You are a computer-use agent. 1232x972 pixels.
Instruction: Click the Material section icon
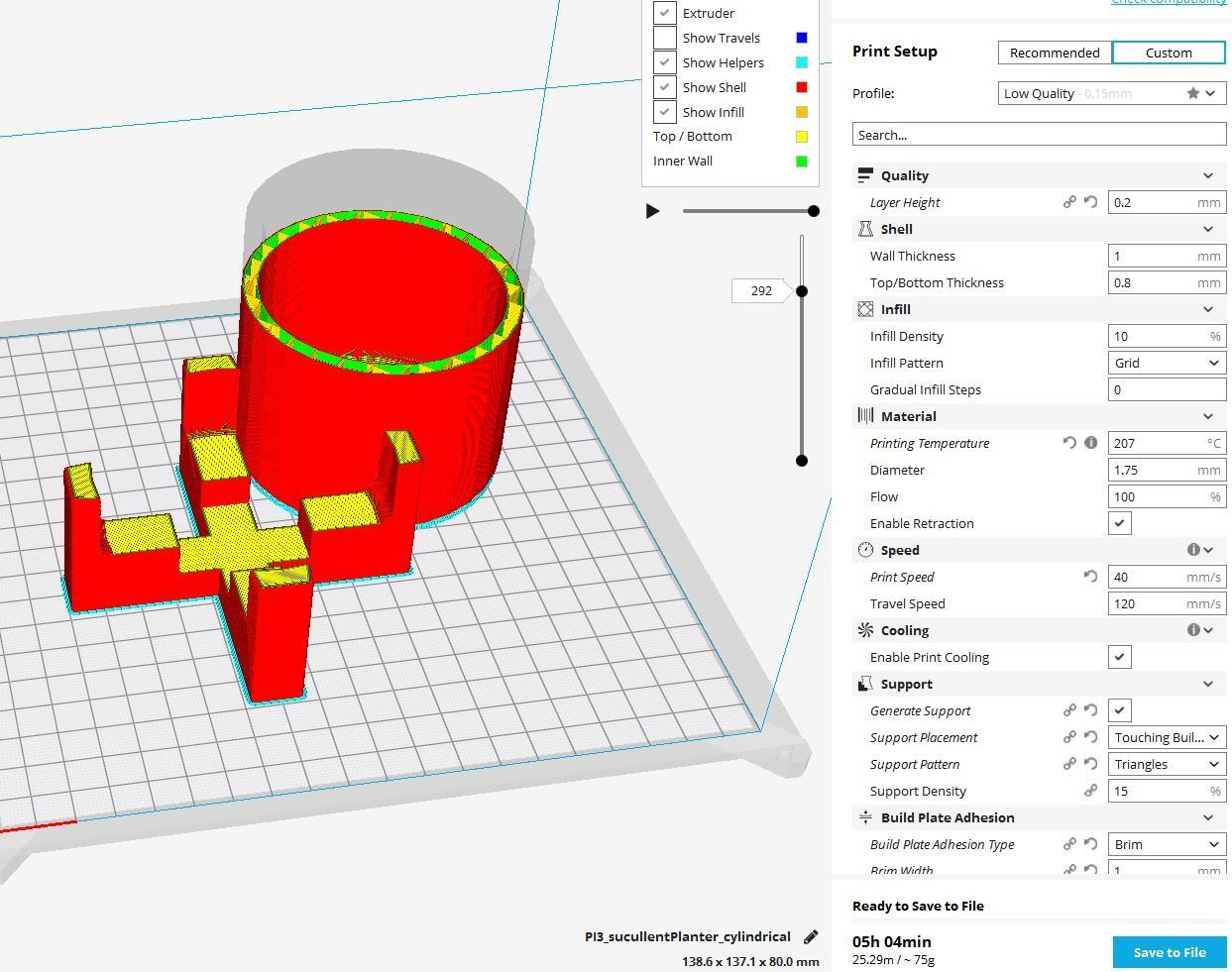tap(865, 415)
